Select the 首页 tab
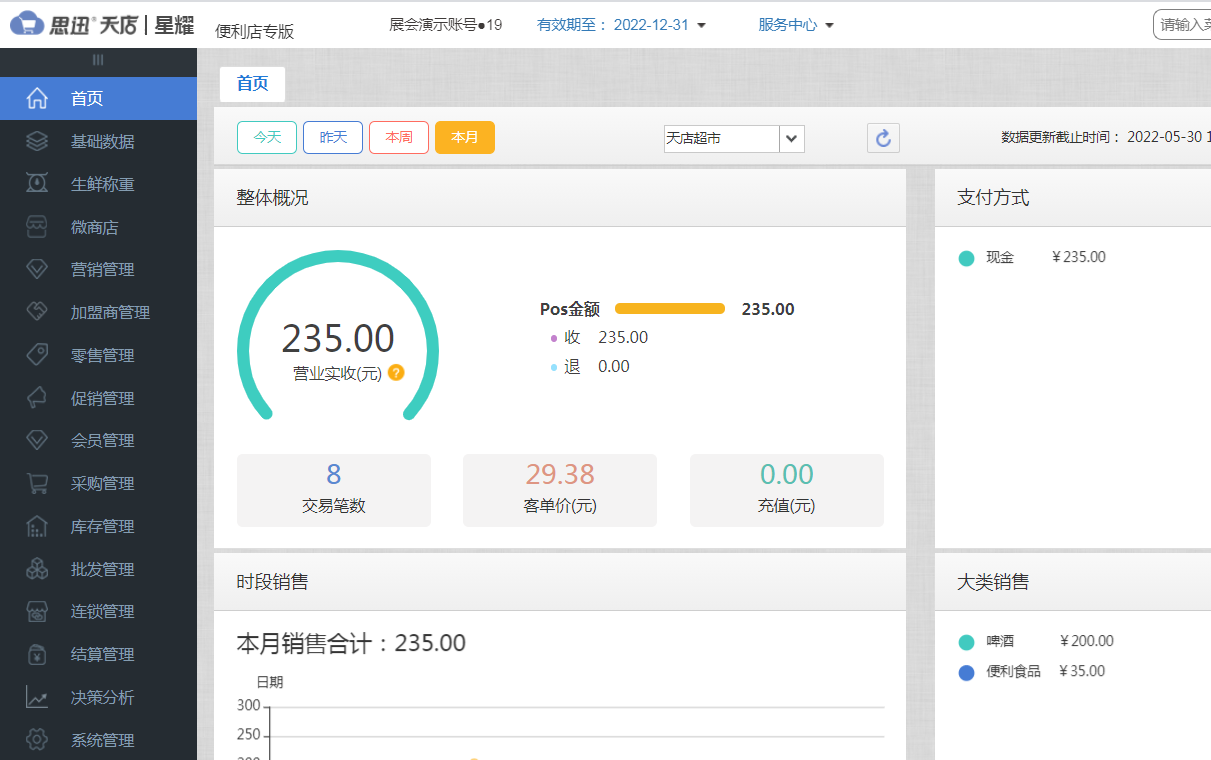This screenshot has height=760, width=1211. pyautogui.click(x=252, y=84)
